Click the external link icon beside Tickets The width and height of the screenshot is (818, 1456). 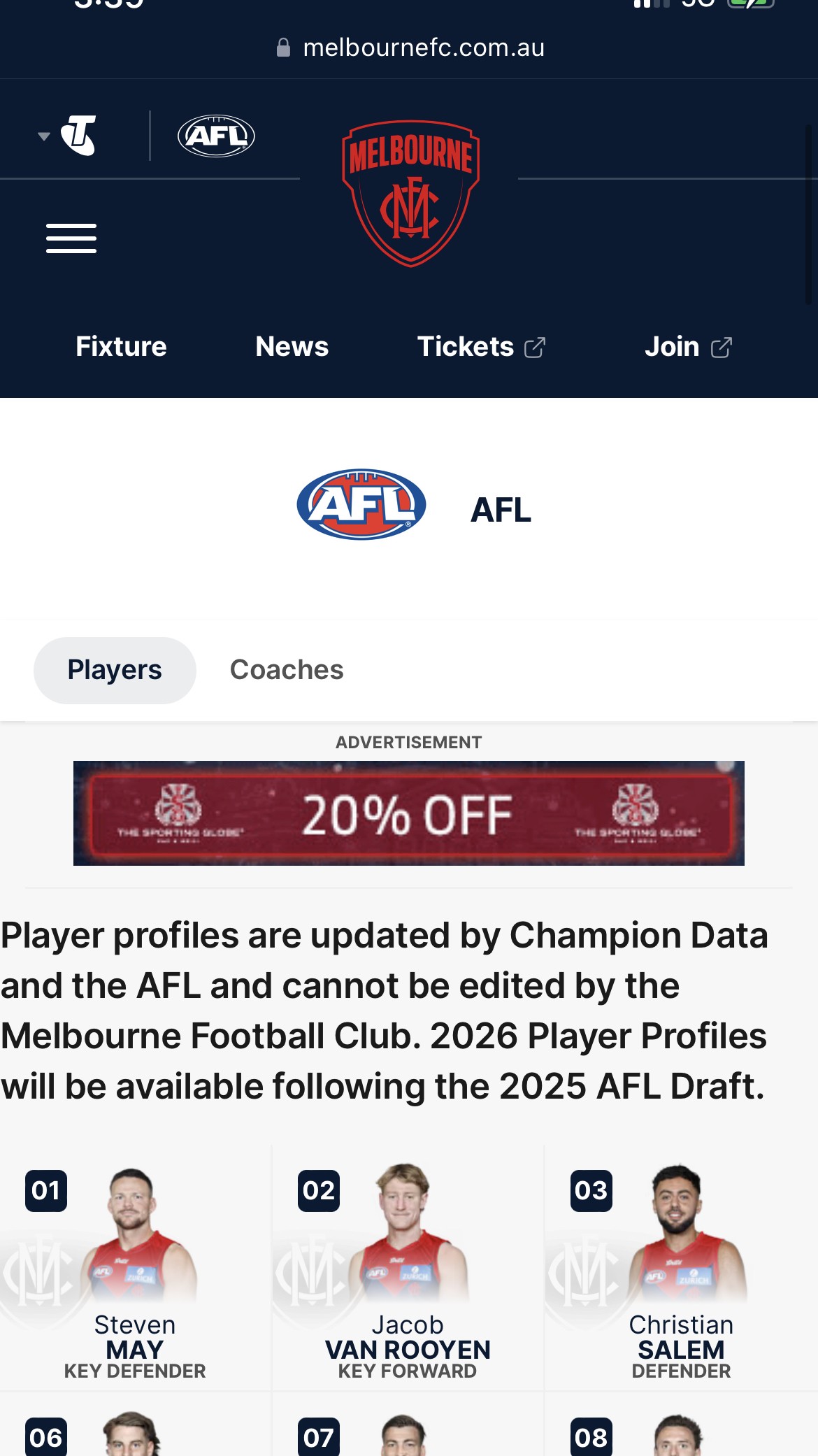pos(535,348)
